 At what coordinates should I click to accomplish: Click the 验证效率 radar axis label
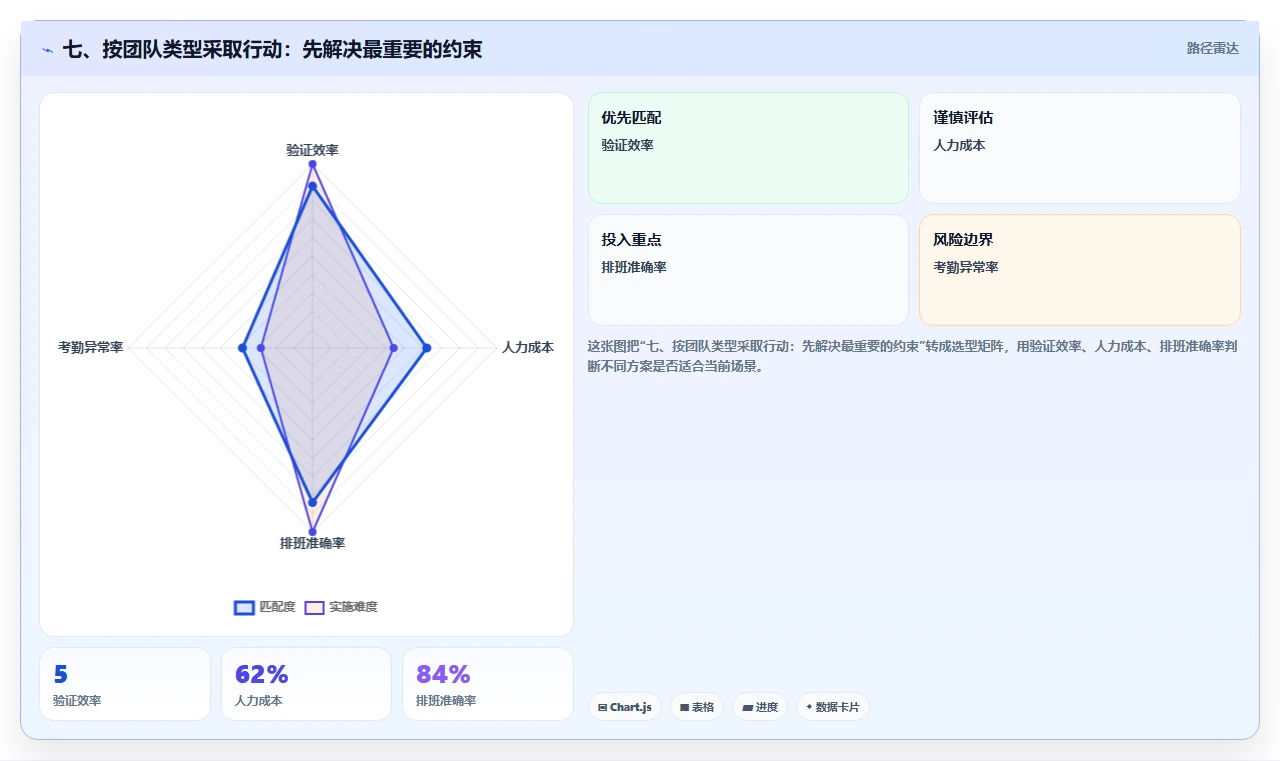pyautogui.click(x=312, y=150)
